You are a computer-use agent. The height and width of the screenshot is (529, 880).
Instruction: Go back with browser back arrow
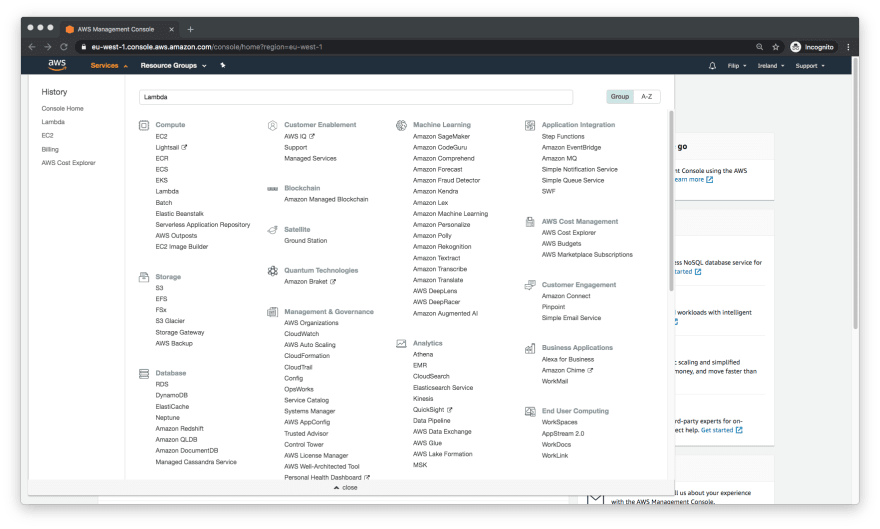(31, 47)
